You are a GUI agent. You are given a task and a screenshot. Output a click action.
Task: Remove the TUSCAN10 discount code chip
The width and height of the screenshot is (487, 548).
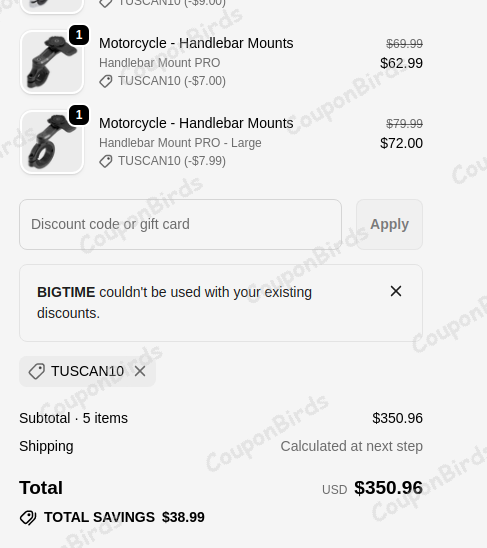tap(140, 371)
